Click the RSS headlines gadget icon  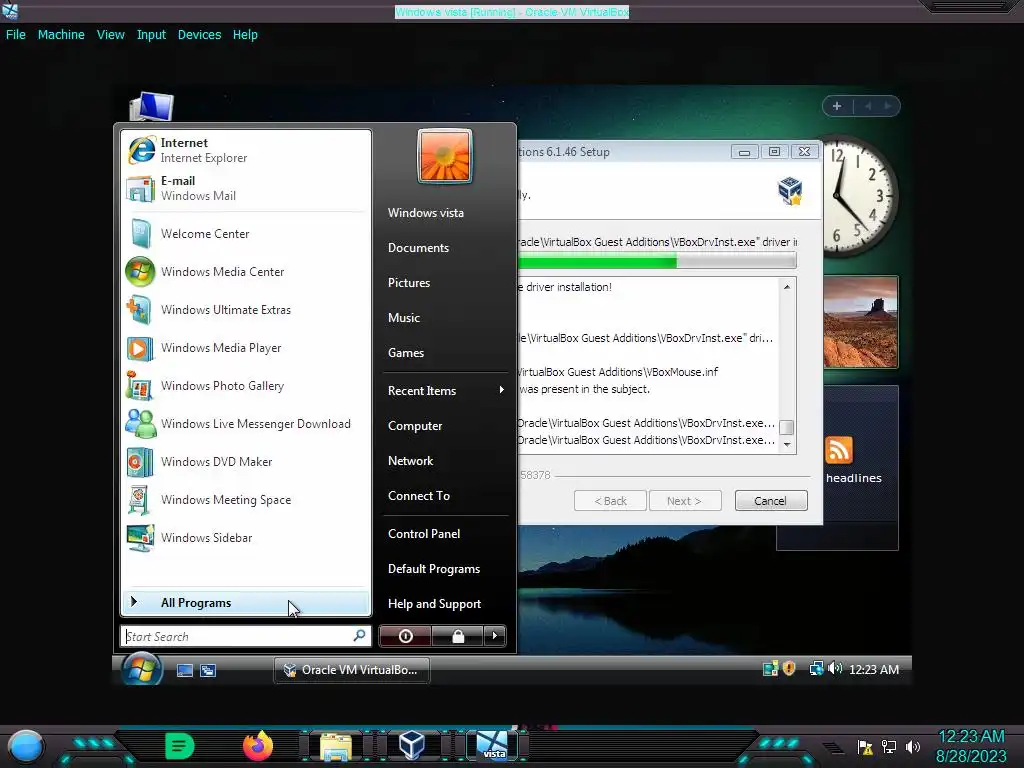tap(839, 450)
